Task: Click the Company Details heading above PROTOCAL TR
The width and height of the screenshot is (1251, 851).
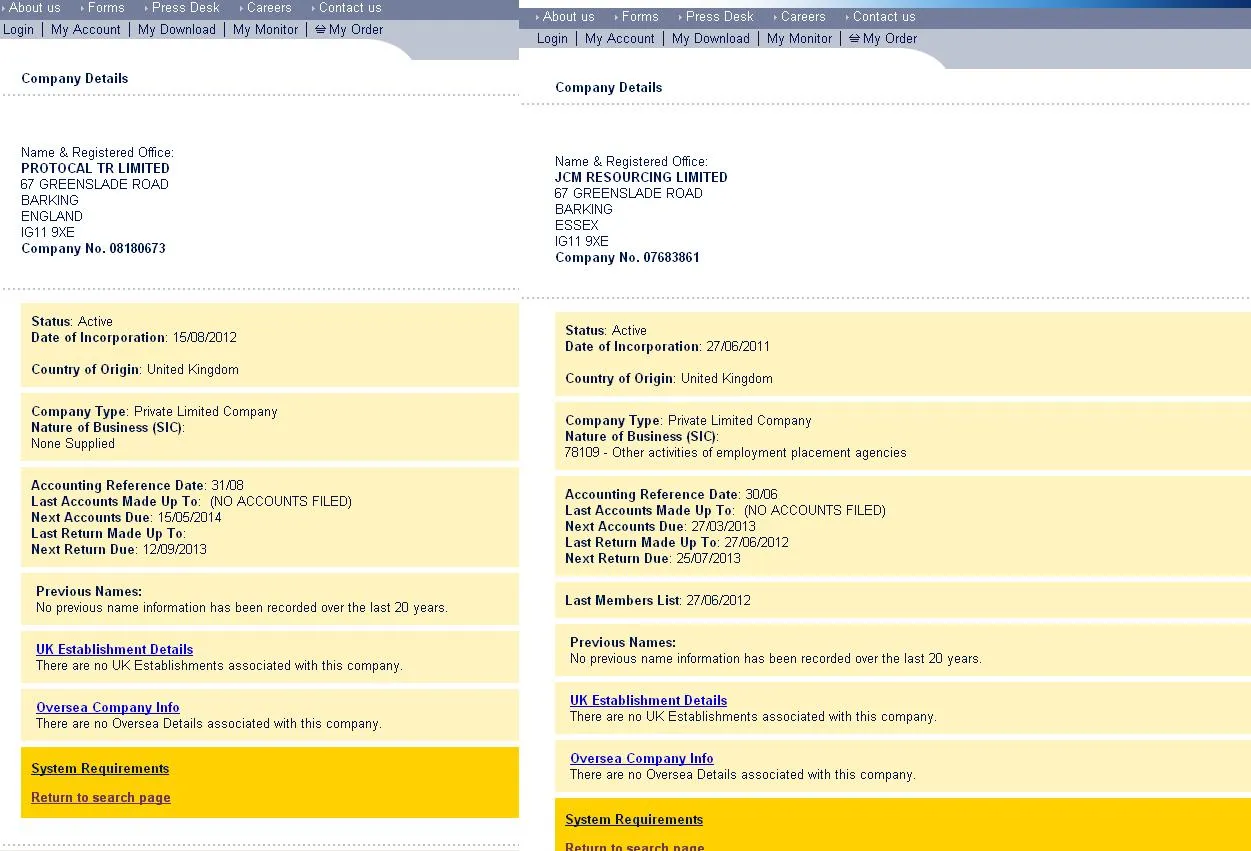Action: 75,79
